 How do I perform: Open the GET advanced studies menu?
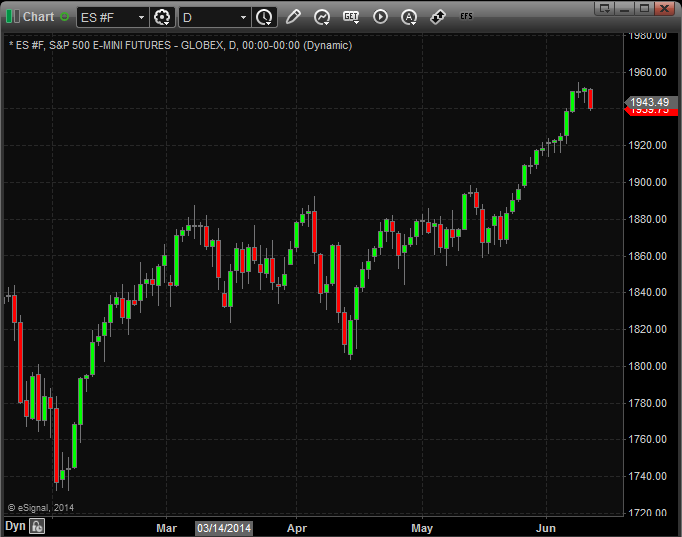[351, 17]
